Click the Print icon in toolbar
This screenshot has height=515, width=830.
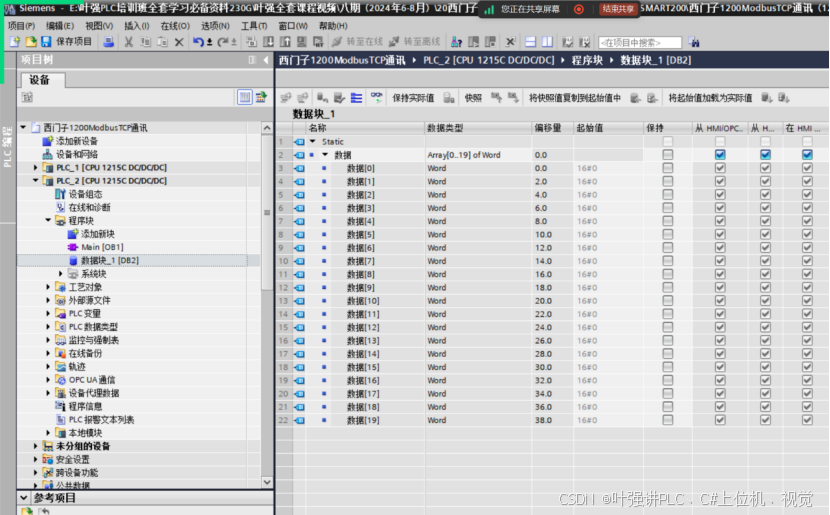click(x=109, y=42)
